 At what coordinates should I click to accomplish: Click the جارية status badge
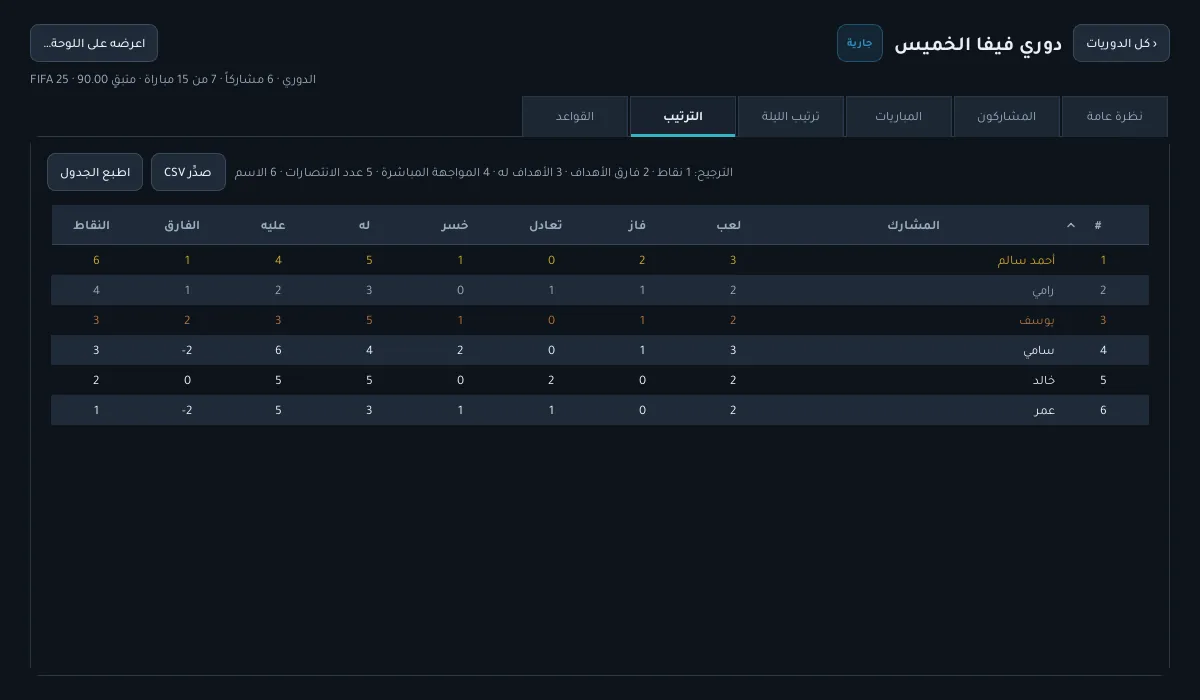860,43
